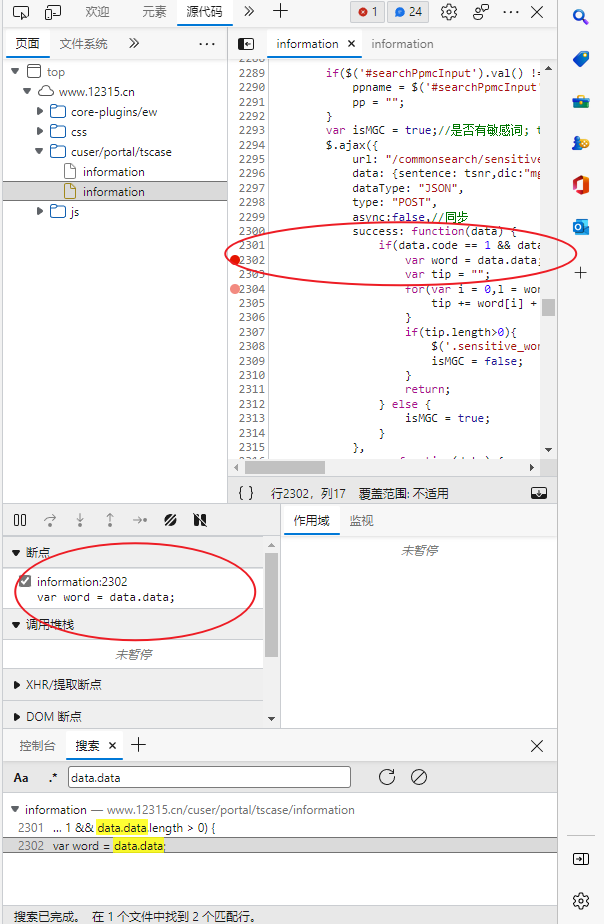Open Edge sidebar shopping tag icon

pos(581,58)
